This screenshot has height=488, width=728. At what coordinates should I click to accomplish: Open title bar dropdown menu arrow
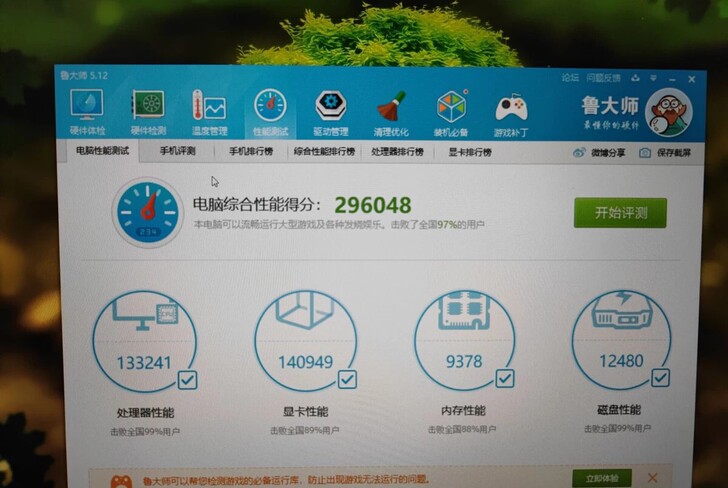653,78
